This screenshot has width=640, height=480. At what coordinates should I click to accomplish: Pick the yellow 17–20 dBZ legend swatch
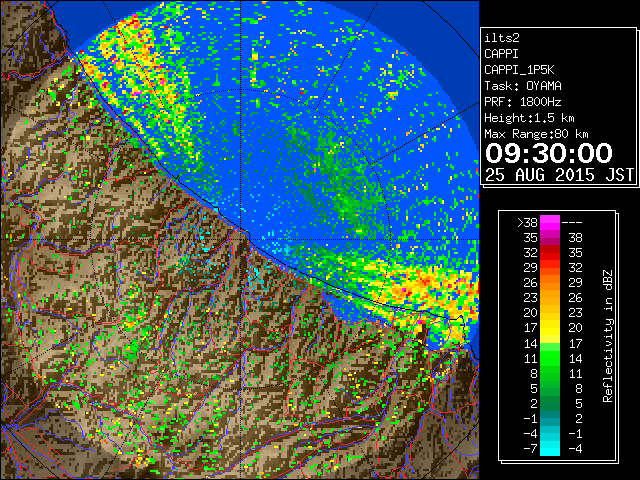550,328
